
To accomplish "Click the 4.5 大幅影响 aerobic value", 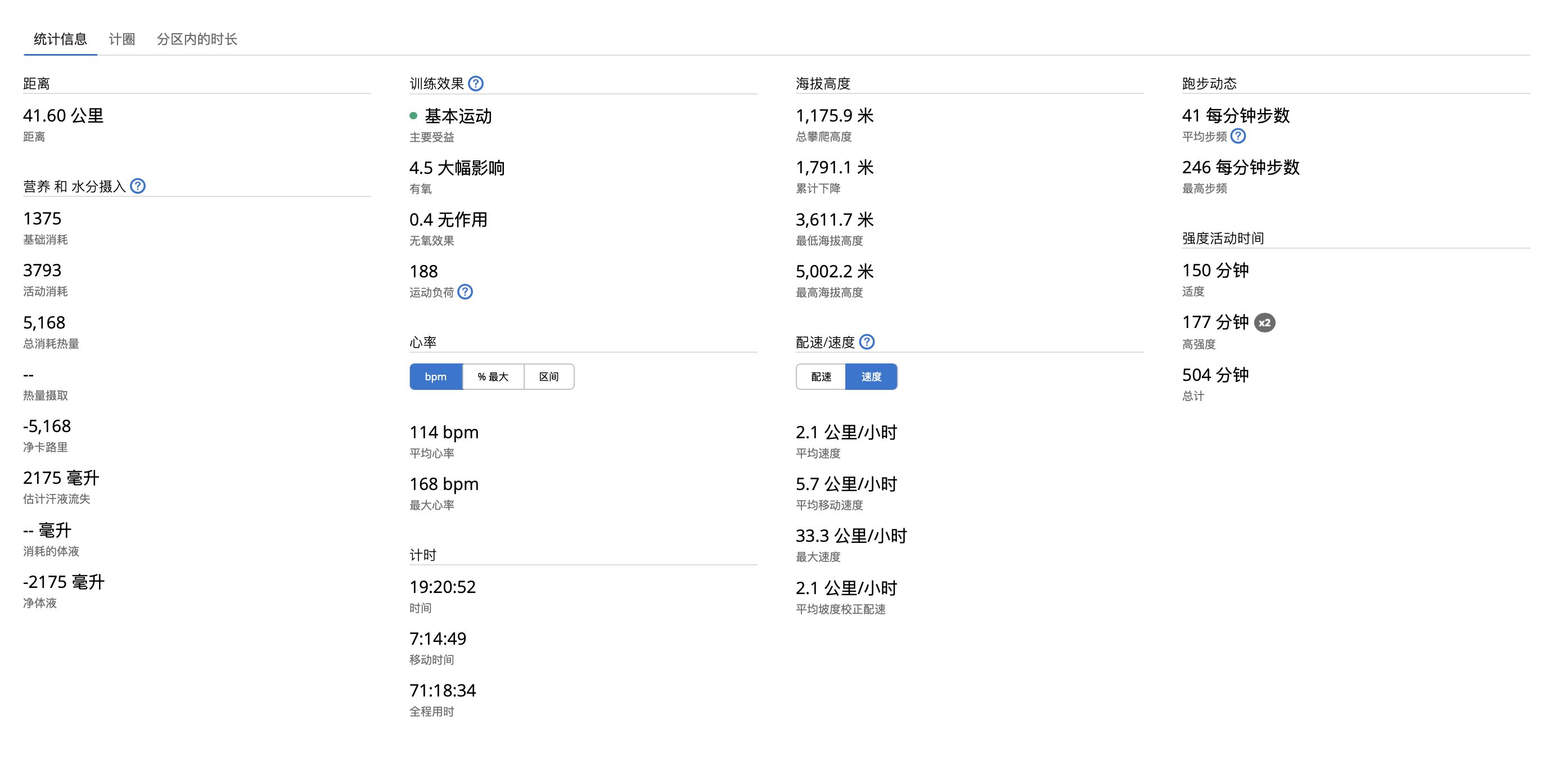I will point(457,168).
